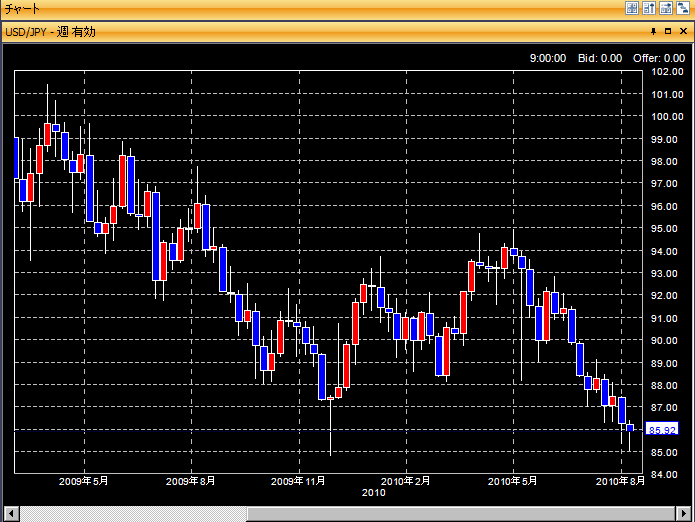The image size is (695, 522).
Task: Click the 100.00 price axis label
Action: point(666,117)
